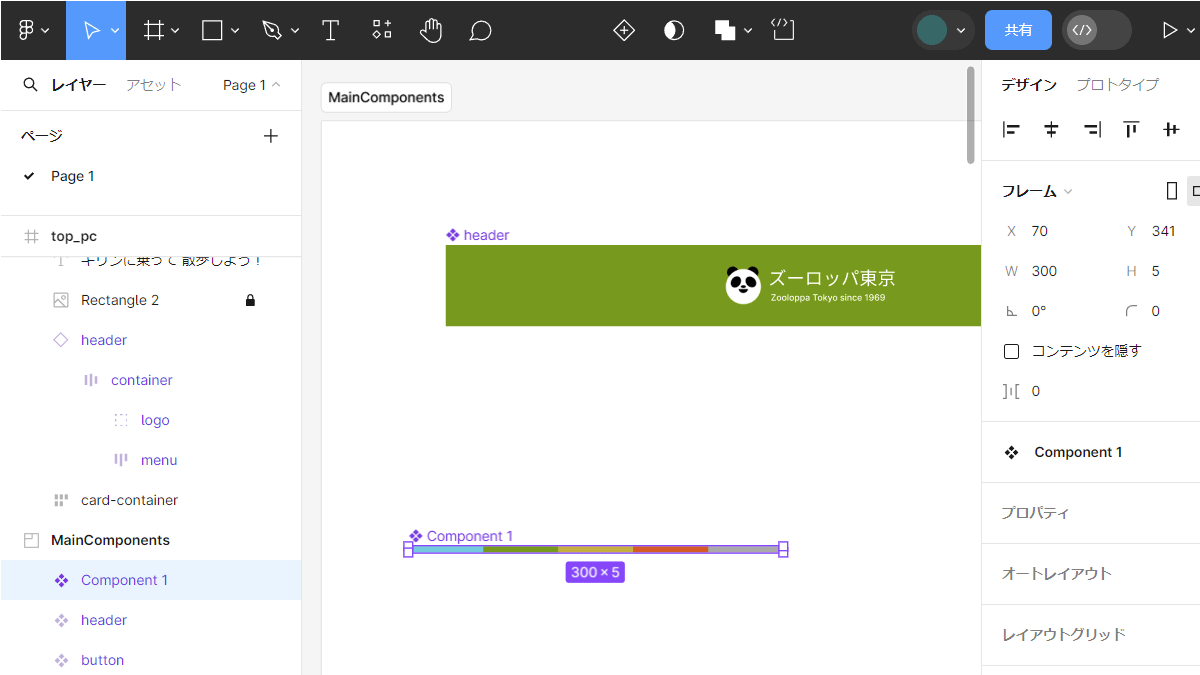Click the Boolean union icon
This screenshot has width=1200, height=675.
coord(726,30)
